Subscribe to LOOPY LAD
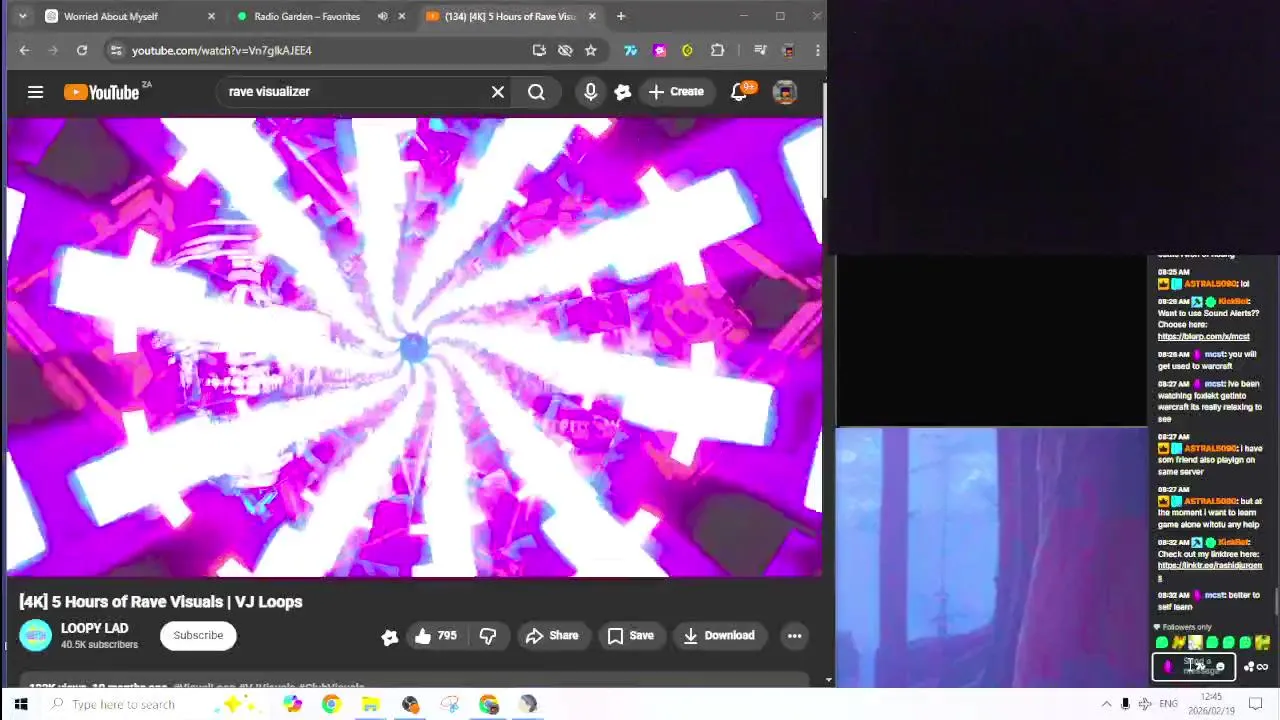Image resolution: width=1280 pixels, height=720 pixels. 198,635
